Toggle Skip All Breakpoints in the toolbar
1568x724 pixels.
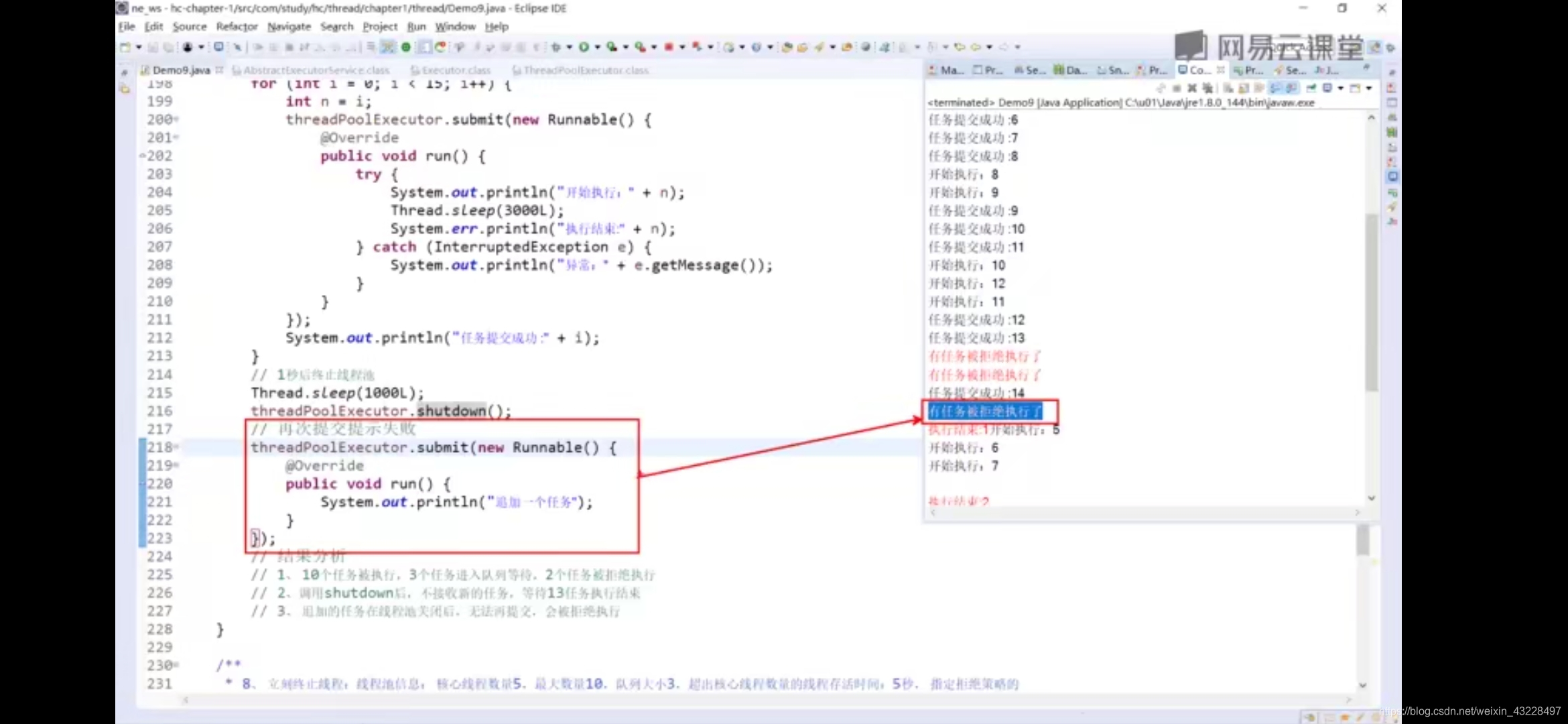(x=237, y=47)
